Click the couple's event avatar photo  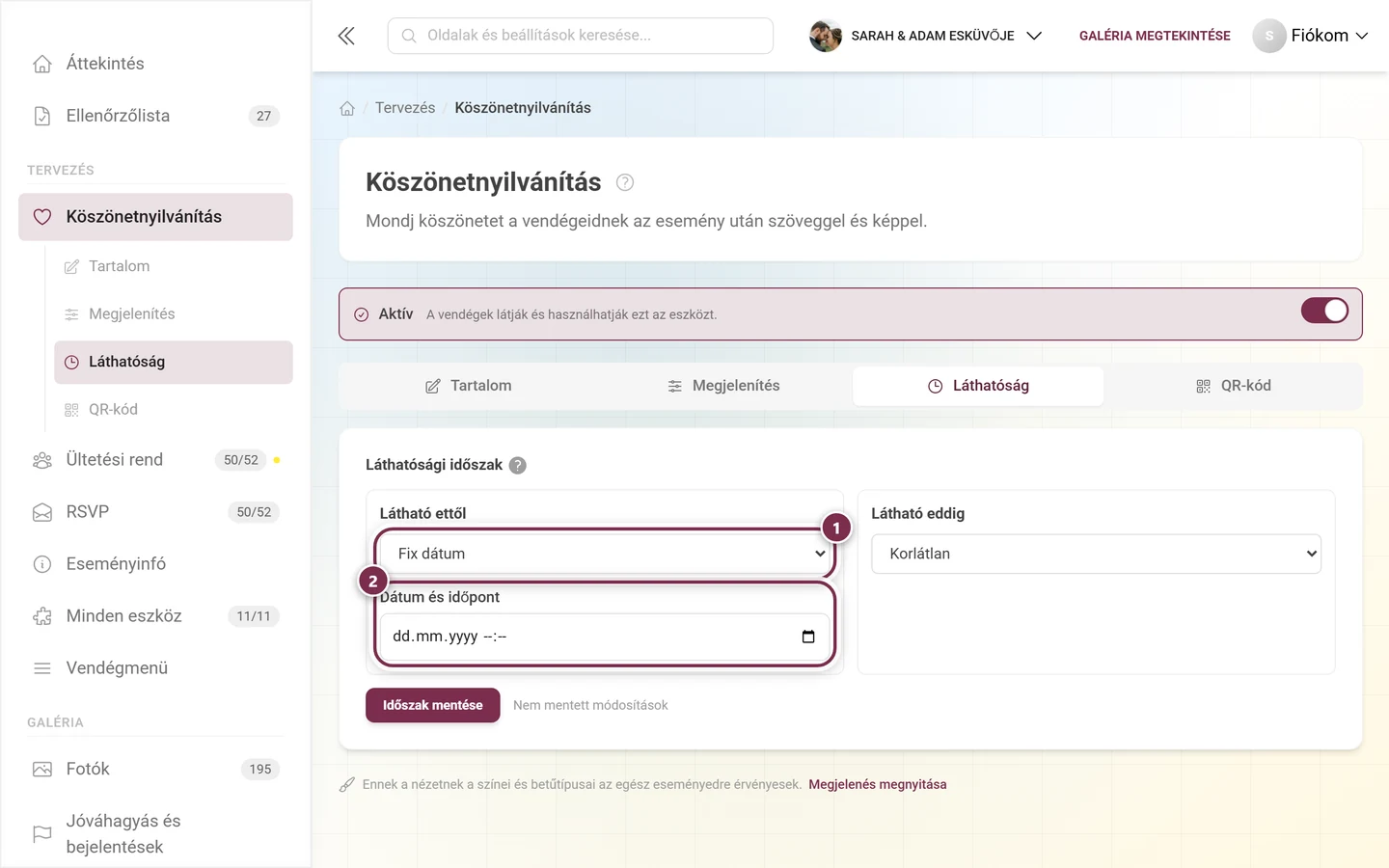pyautogui.click(x=825, y=36)
